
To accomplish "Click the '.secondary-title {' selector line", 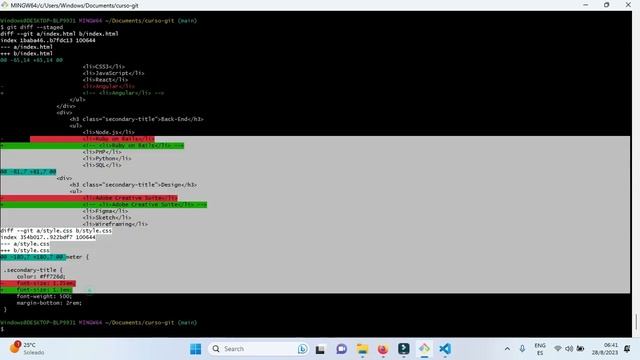I will click(33, 270).
